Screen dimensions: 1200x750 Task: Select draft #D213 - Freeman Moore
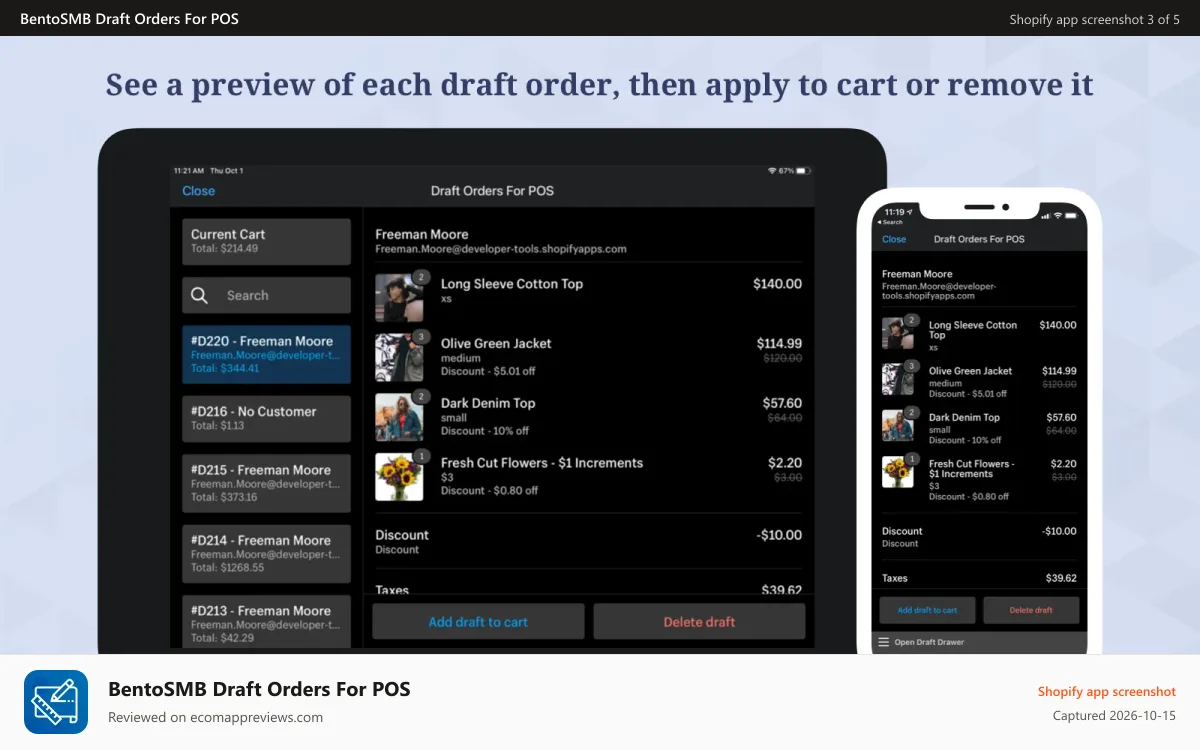(266, 622)
